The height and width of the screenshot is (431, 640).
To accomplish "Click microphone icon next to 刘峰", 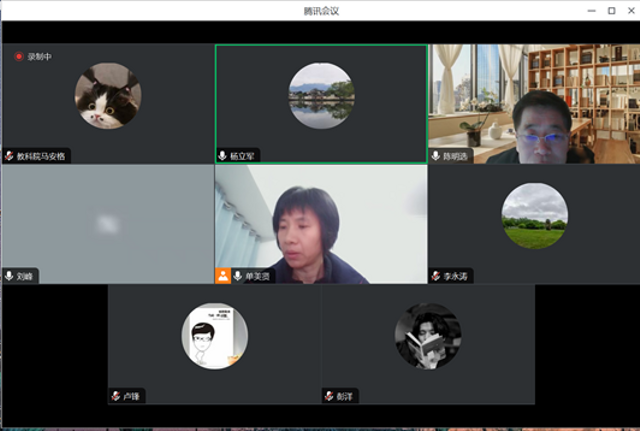I will click(9, 275).
